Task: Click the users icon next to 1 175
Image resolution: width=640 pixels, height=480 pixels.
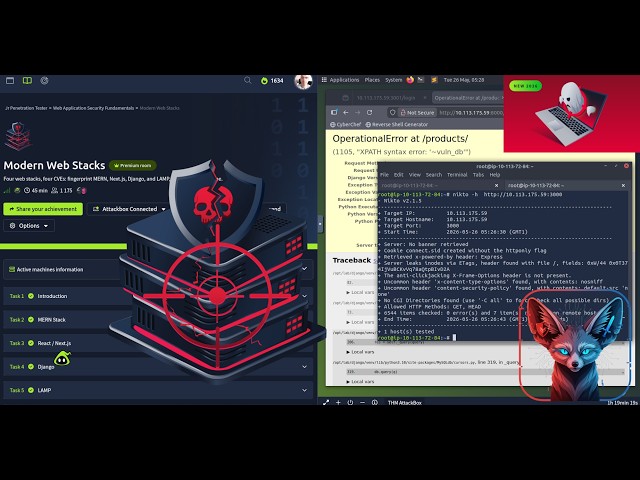Action: tap(55, 190)
